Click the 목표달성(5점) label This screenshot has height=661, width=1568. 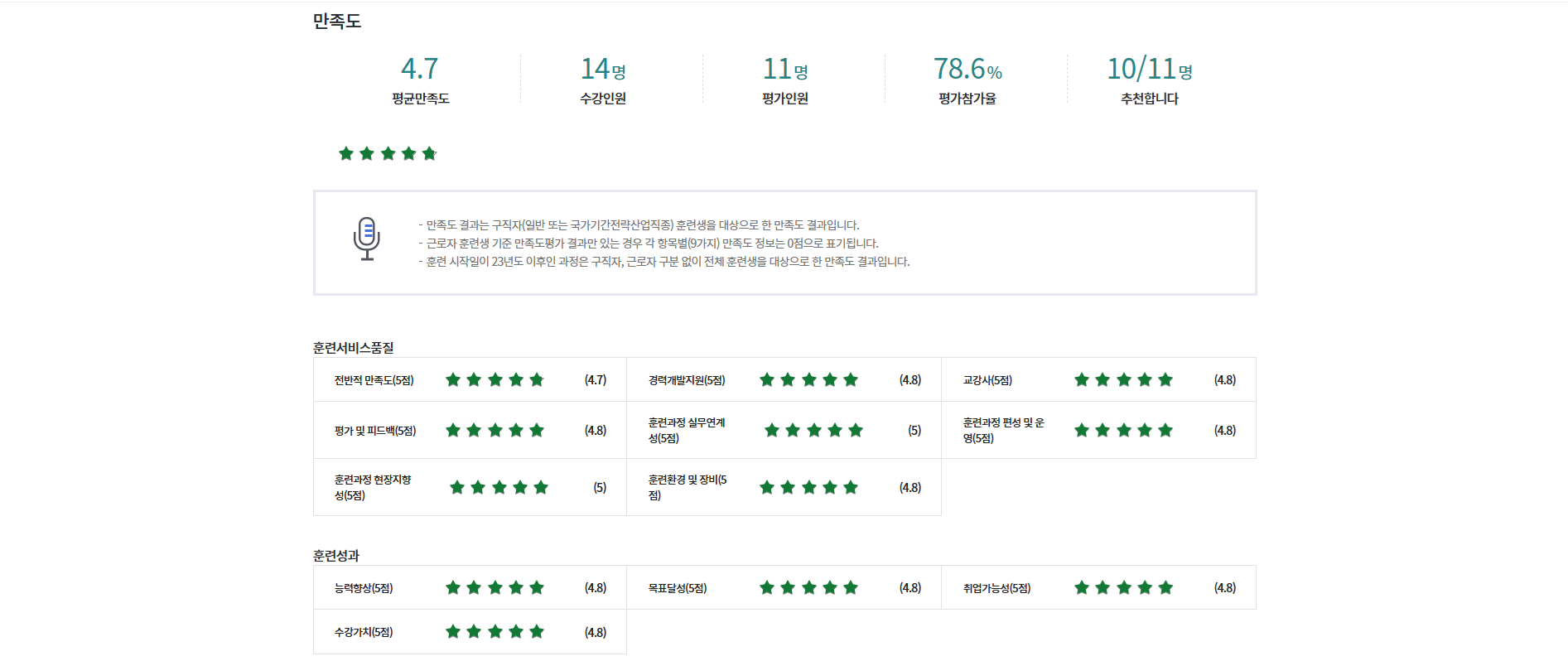pyautogui.click(x=678, y=588)
